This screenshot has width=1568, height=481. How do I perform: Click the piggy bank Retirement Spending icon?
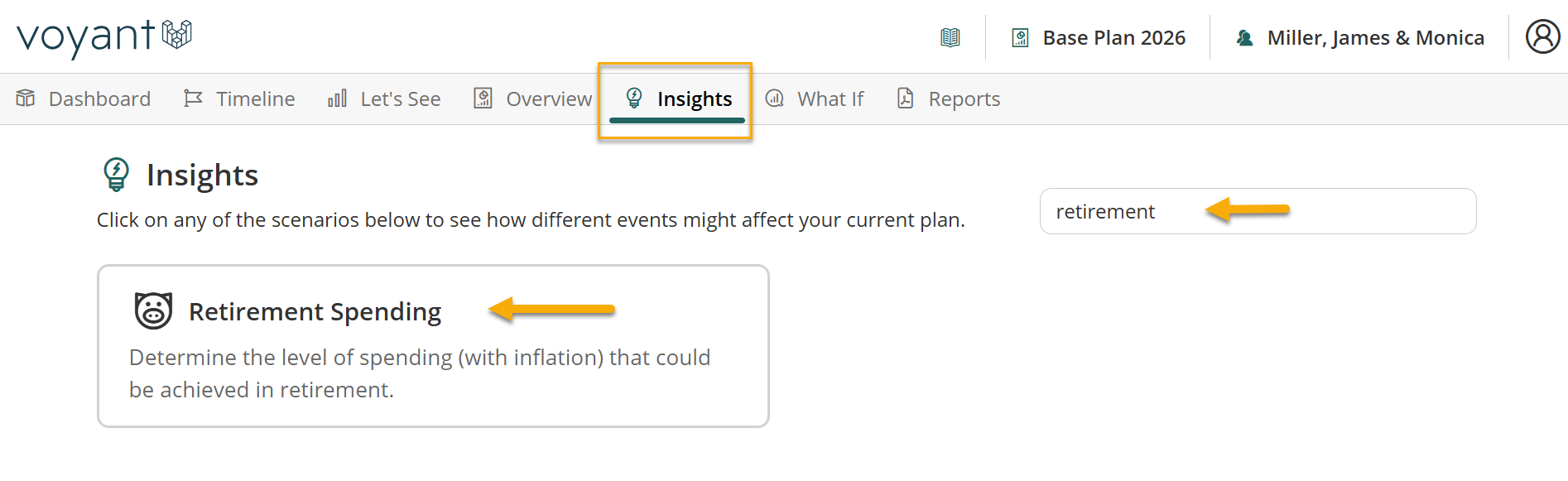[153, 310]
